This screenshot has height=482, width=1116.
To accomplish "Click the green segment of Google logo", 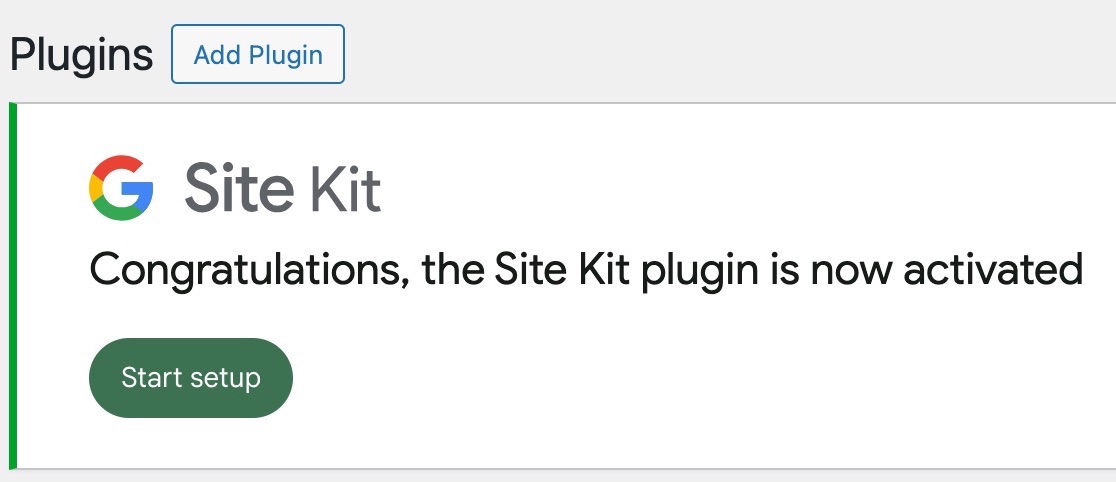I will [118, 213].
